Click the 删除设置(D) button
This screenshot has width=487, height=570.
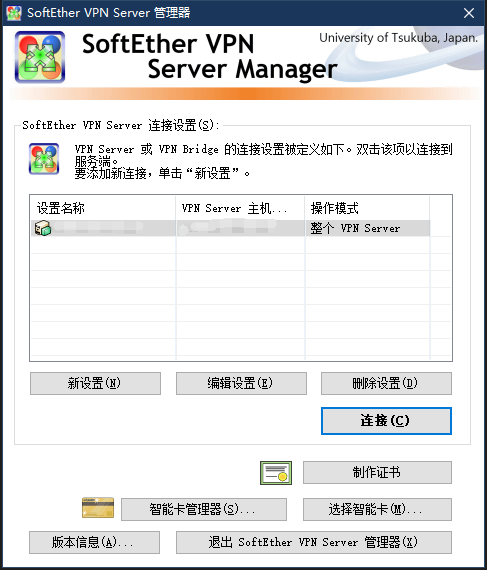(386, 383)
